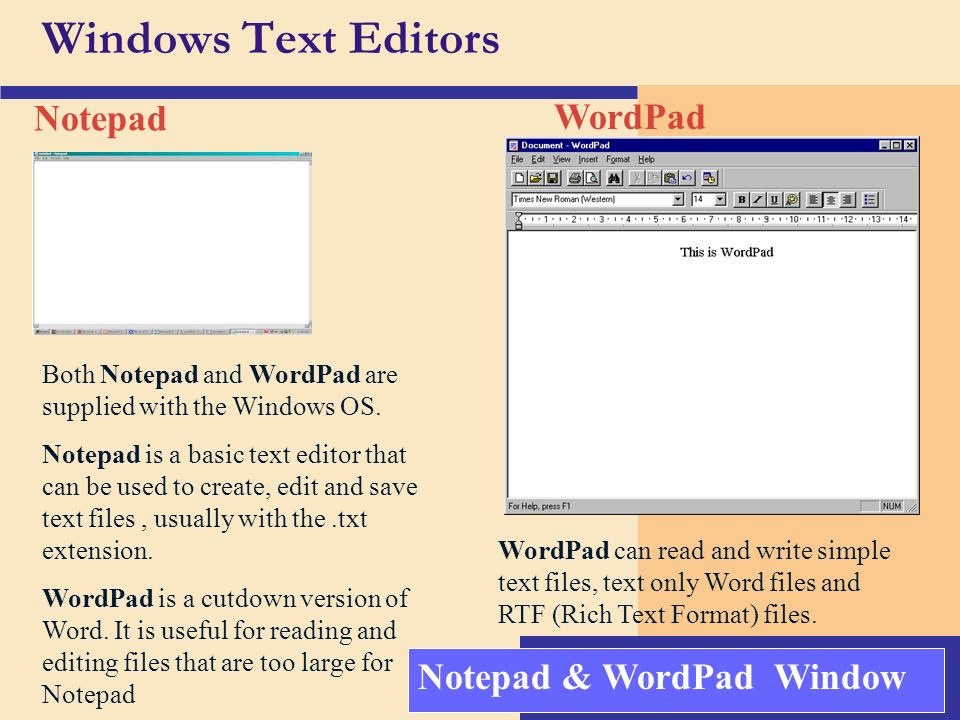Click the indent marker on the ruler
The width and height of the screenshot is (960, 720).
(x=519, y=220)
